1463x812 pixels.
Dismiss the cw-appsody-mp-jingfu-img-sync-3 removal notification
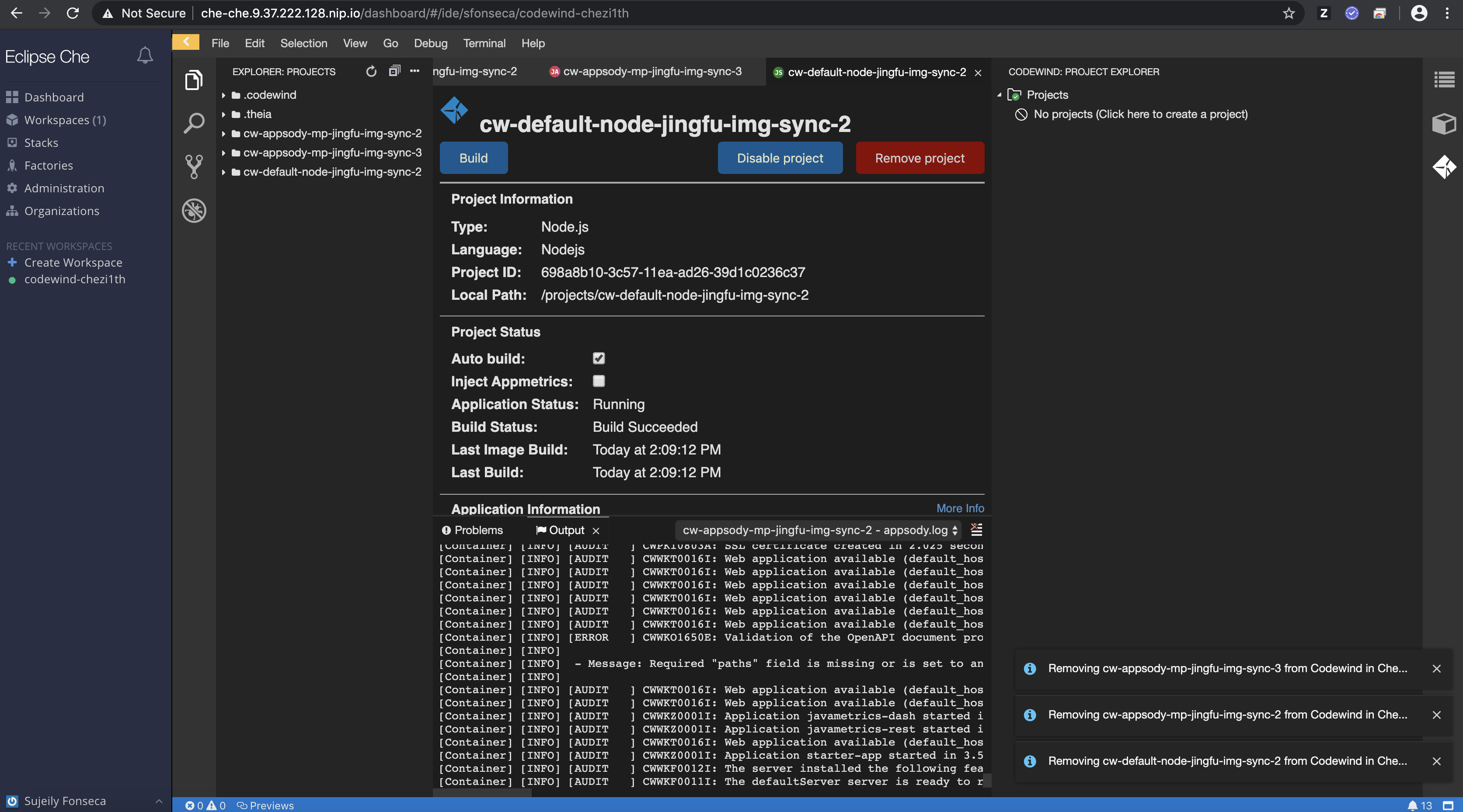click(x=1436, y=668)
